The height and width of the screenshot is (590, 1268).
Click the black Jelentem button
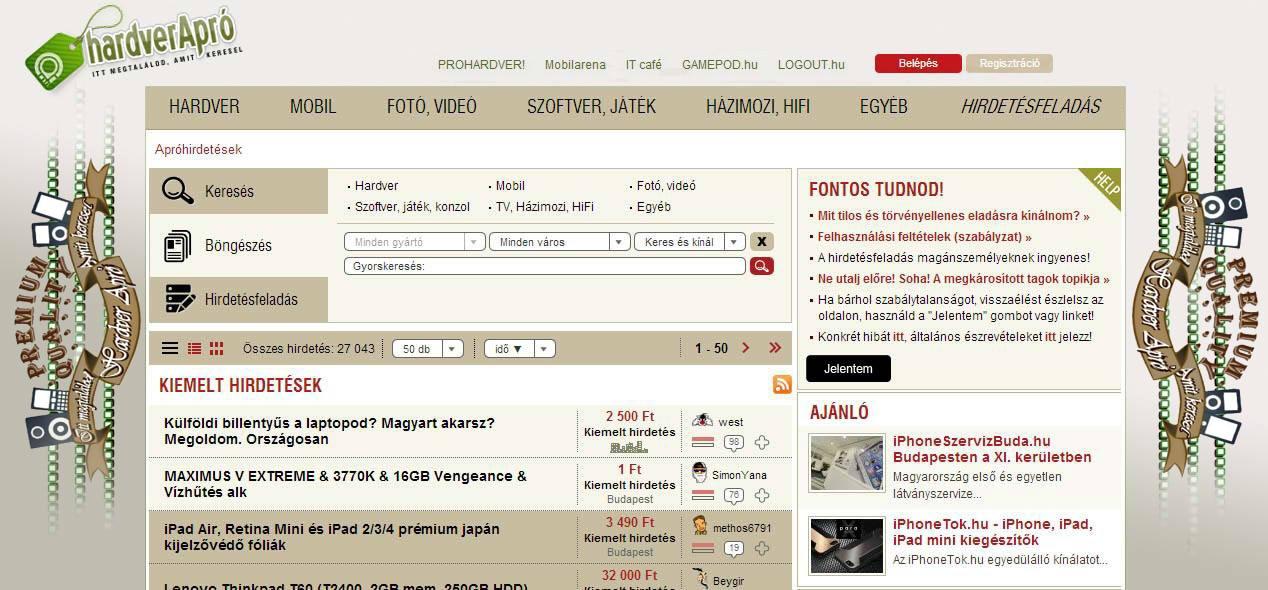tap(848, 369)
